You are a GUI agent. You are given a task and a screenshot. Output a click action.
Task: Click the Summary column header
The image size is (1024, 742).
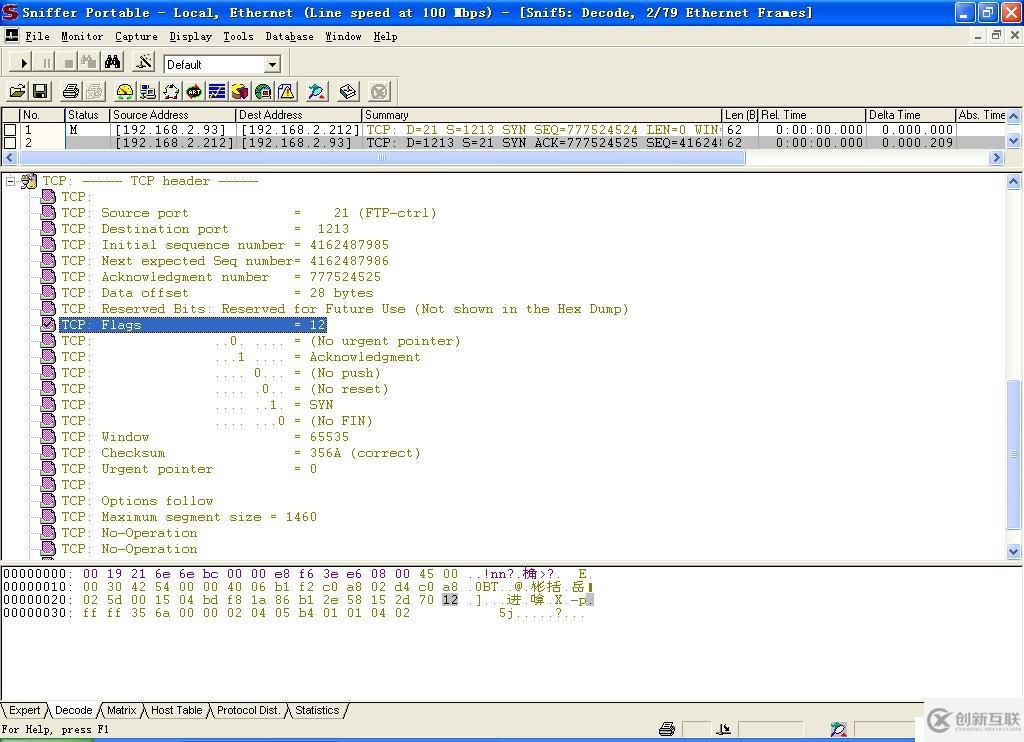point(542,115)
